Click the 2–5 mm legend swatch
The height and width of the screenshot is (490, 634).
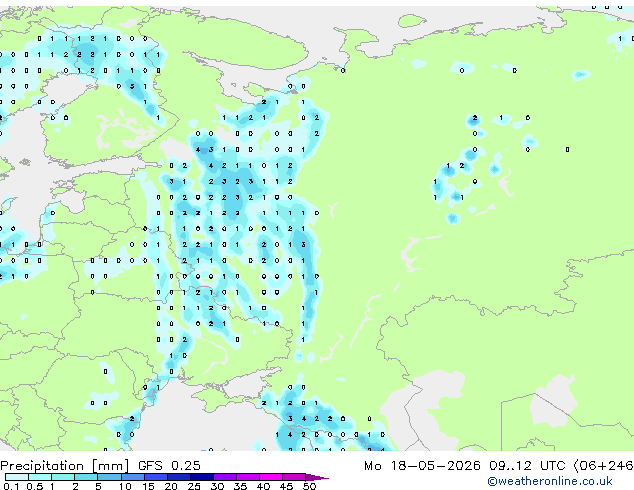pos(86,477)
